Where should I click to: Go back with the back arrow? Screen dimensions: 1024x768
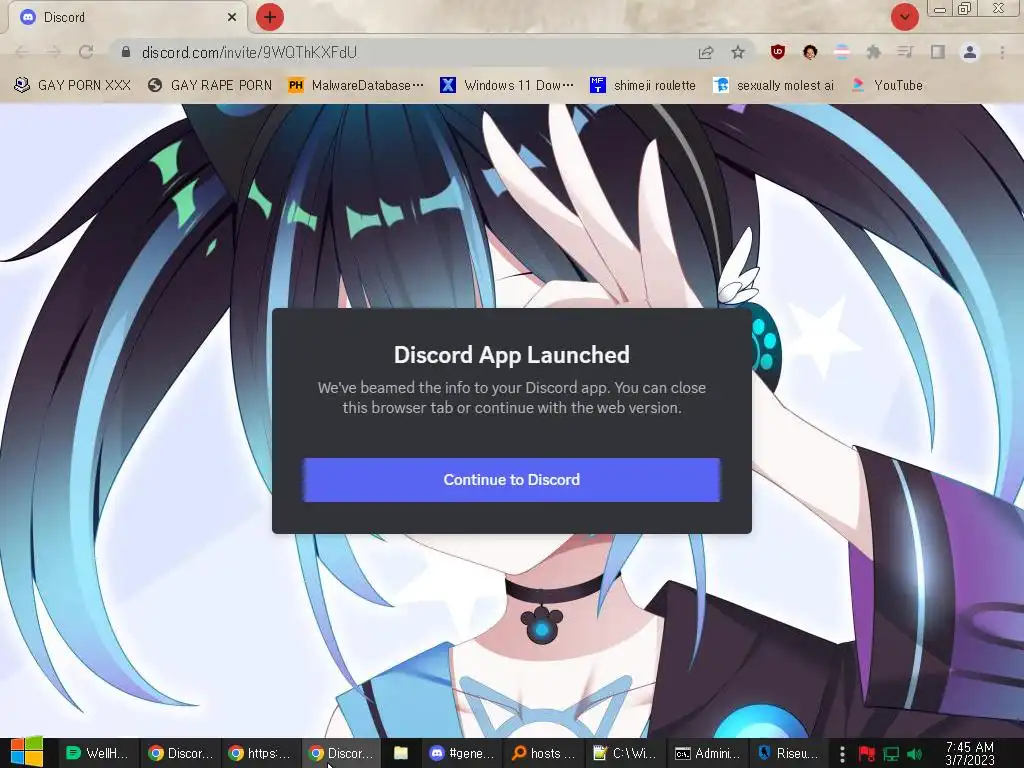tap(22, 52)
